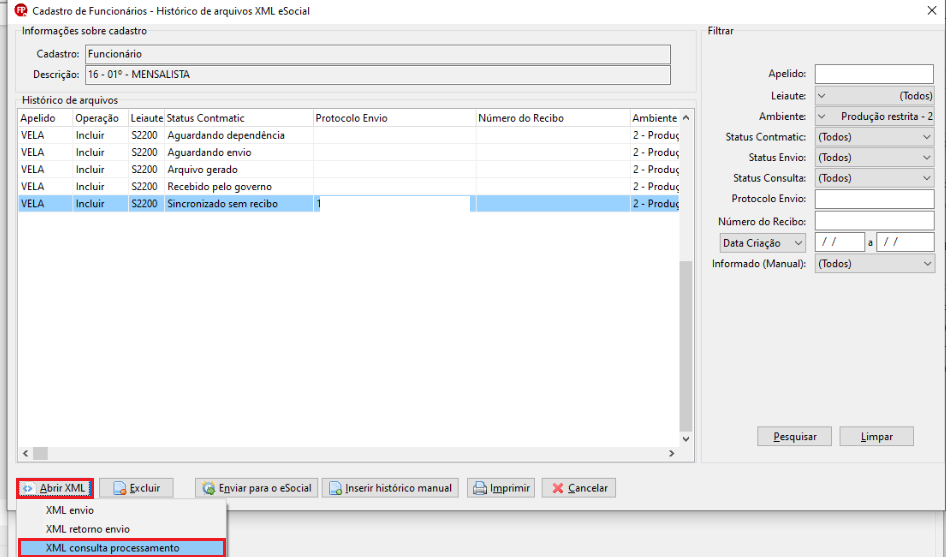Click the start date field for Data Criação
The width and height of the screenshot is (946, 557).
coord(840,243)
